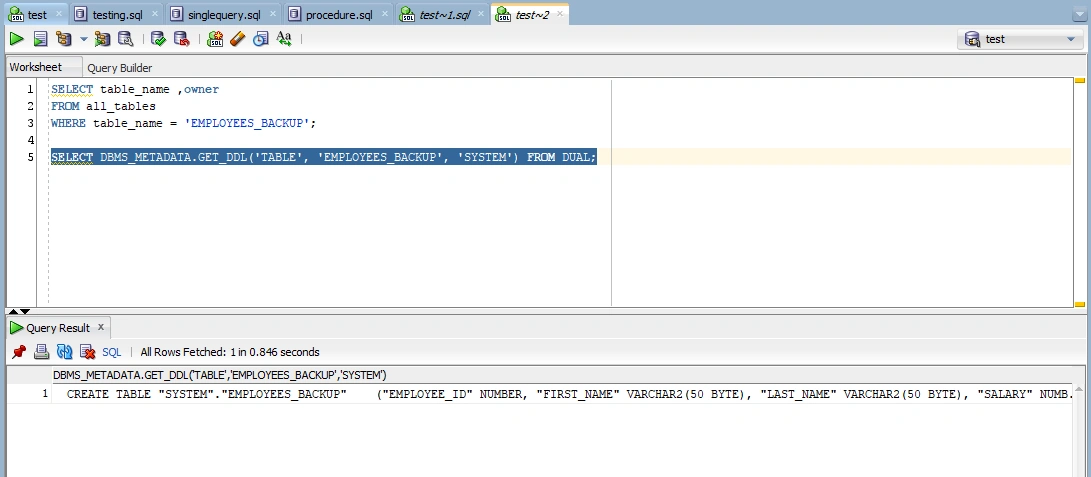The image size is (1091, 477).
Task: Click the To Upper/Lower/InitCap icon
Action: [x=283, y=39]
